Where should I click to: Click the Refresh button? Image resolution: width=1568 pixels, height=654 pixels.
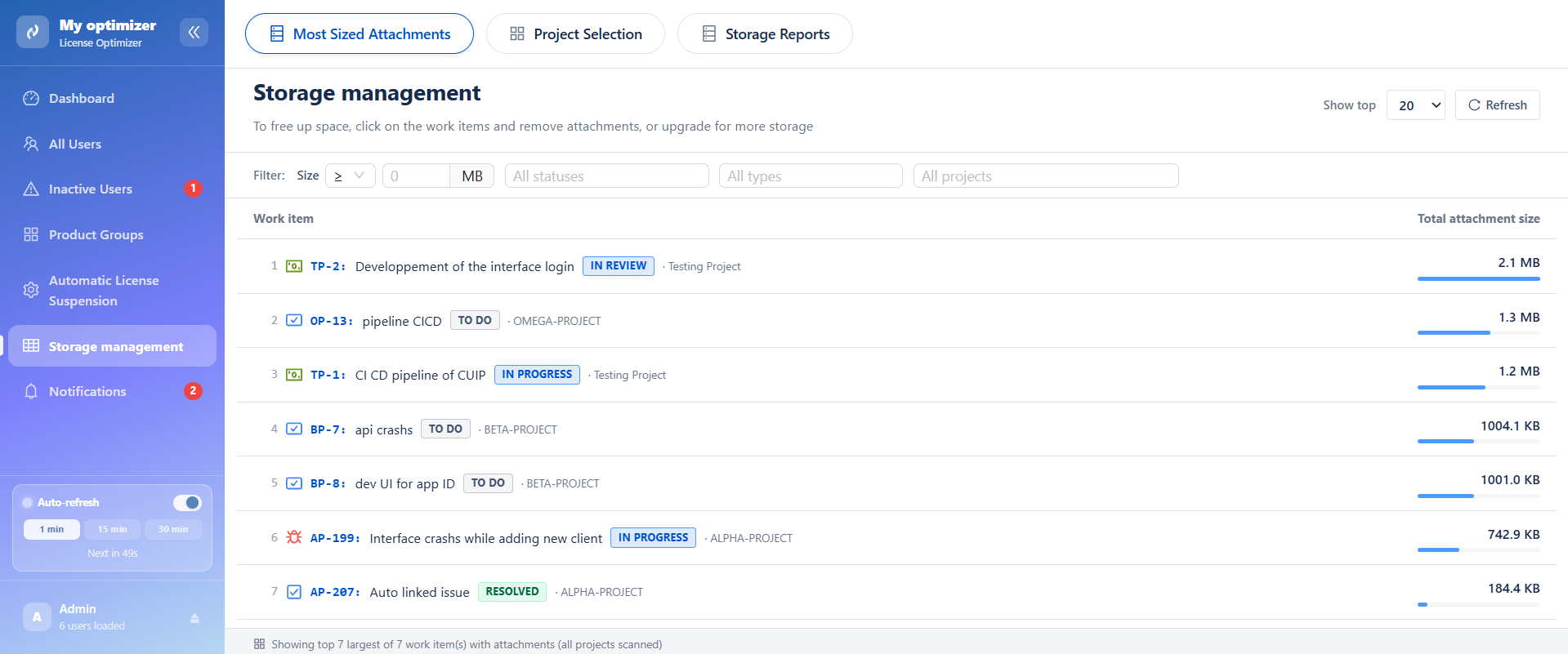coord(1497,105)
